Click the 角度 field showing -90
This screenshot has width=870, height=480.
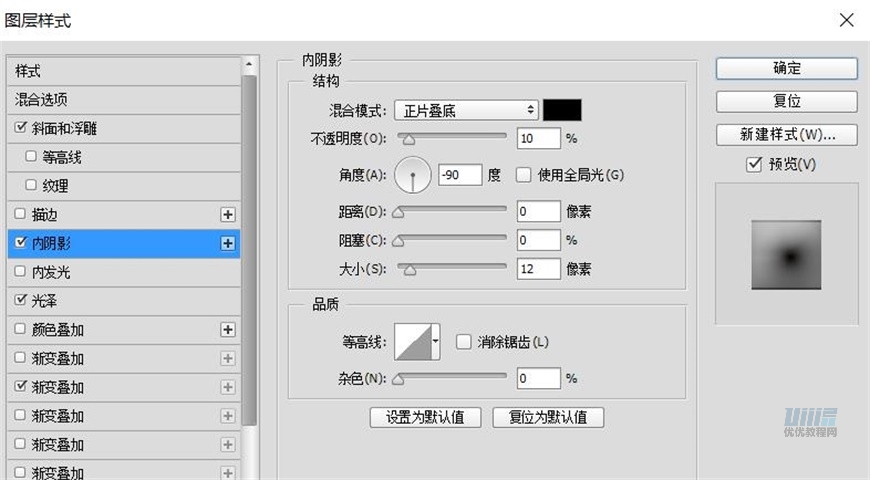click(460, 175)
